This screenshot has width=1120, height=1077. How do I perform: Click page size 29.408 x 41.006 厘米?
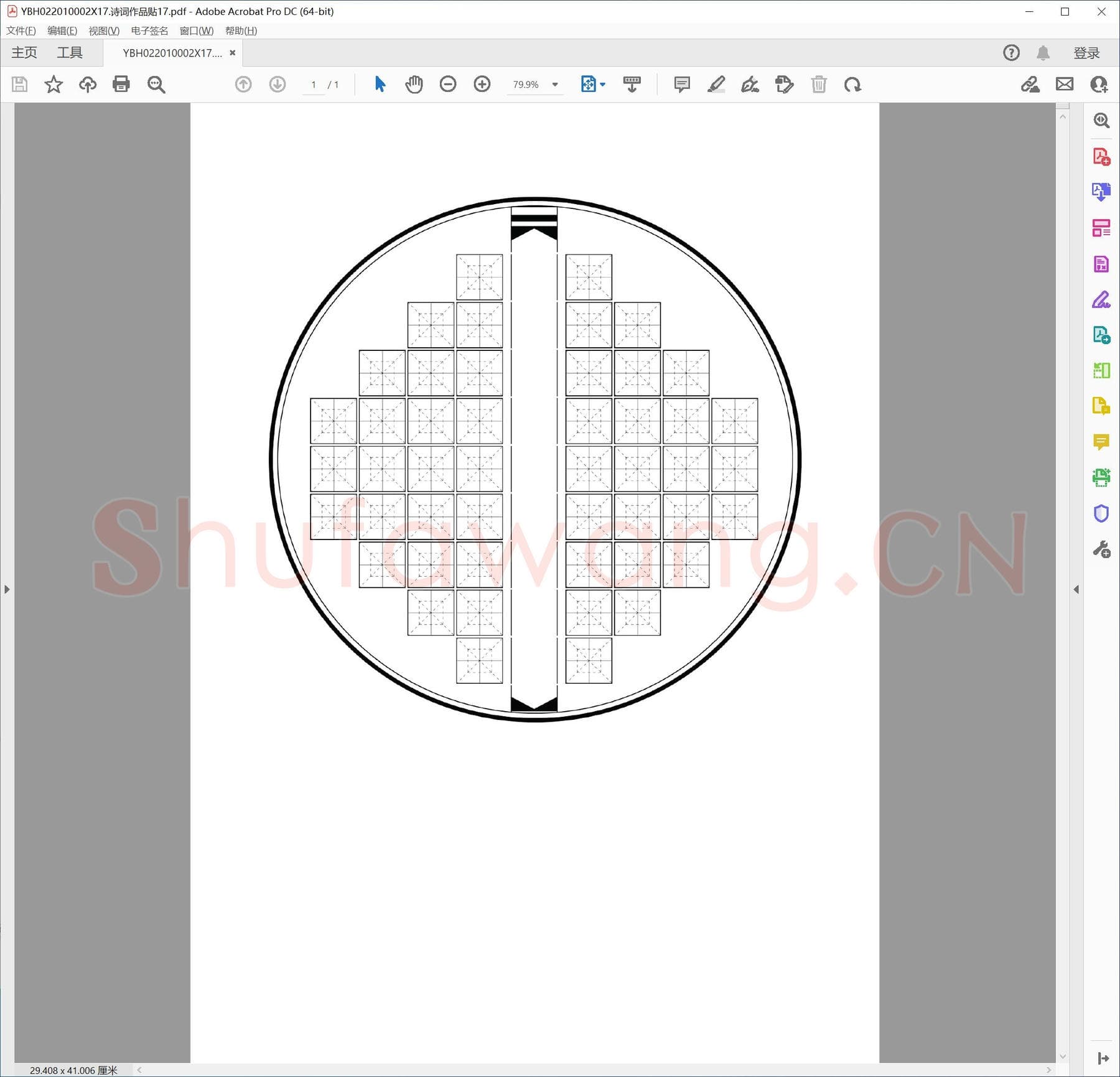[73, 1070]
